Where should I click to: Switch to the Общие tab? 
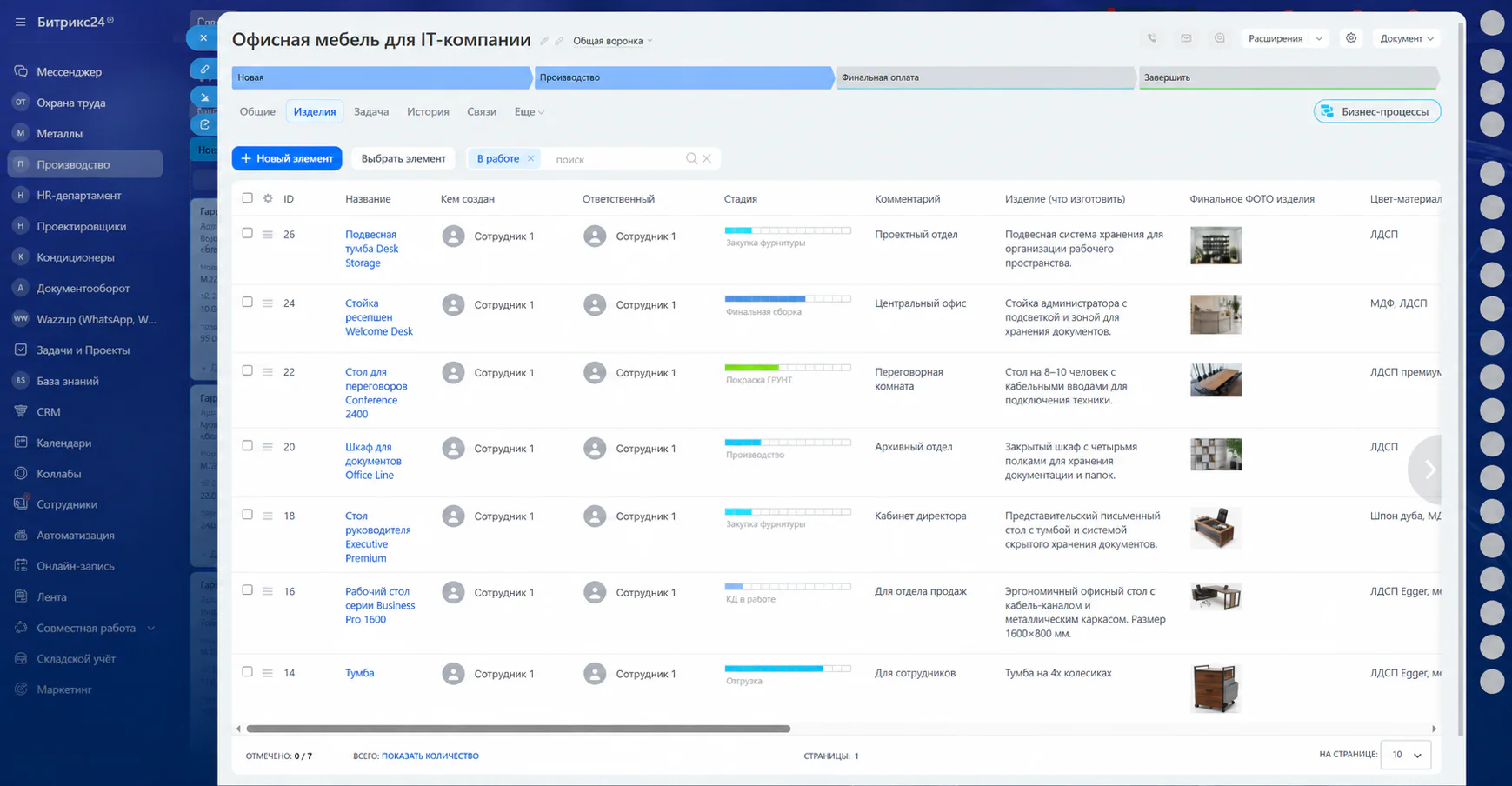coord(257,111)
